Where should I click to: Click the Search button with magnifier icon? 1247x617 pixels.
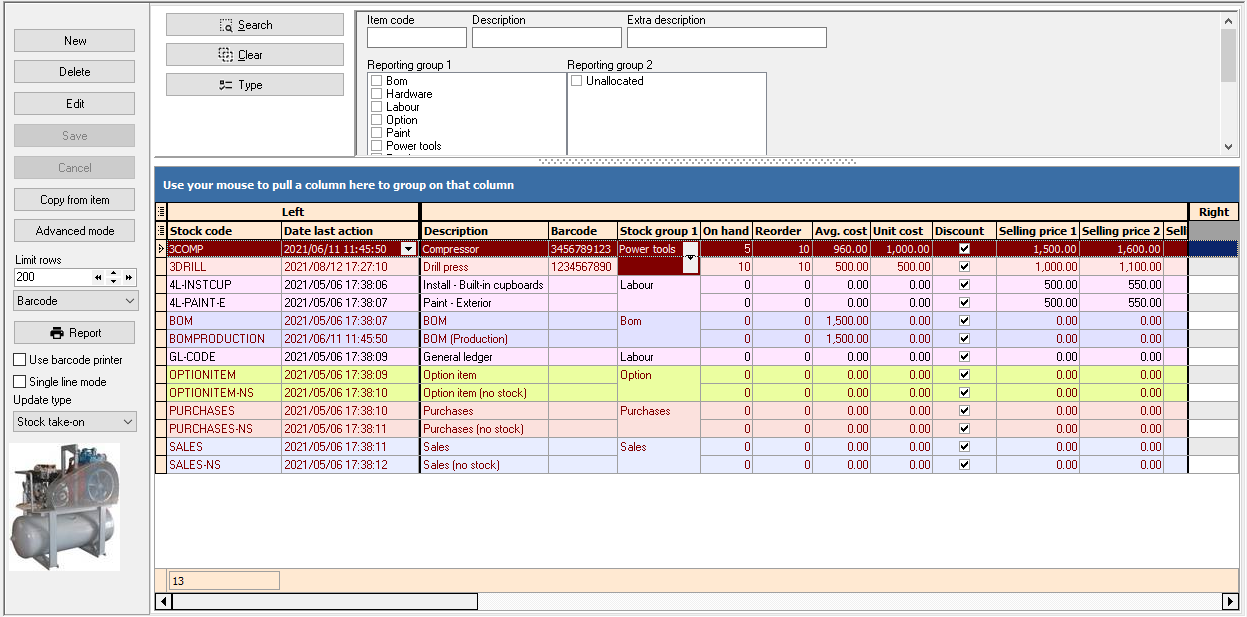pos(254,25)
